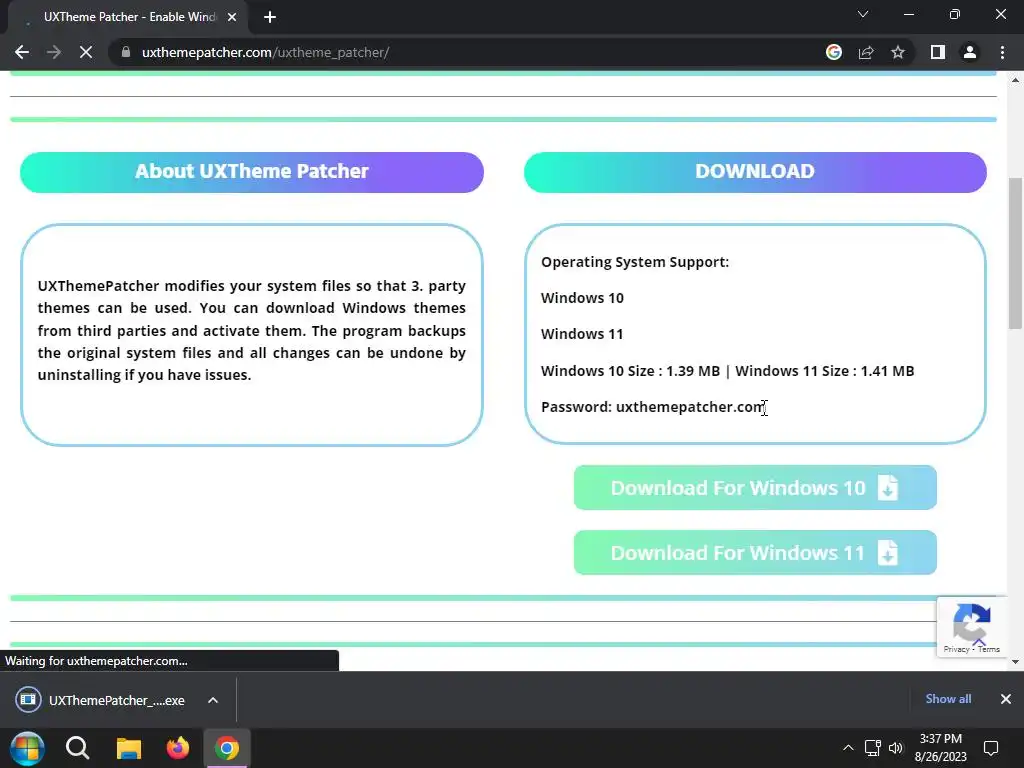Image resolution: width=1024 pixels, height=768 pixels.
Task: Click scrollbar up arrow
Action: [1015, 80]
